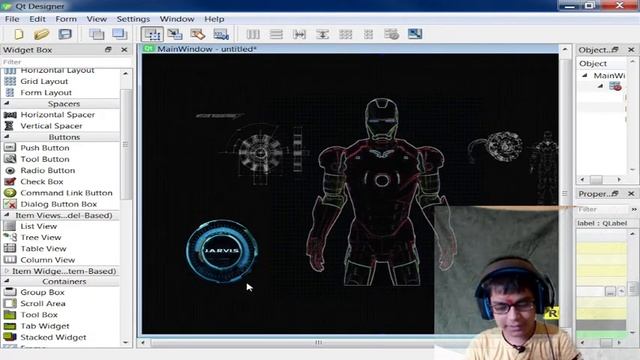Open a form using the folder icon
This screenshot has height=360, width=640.
(41, 34)
